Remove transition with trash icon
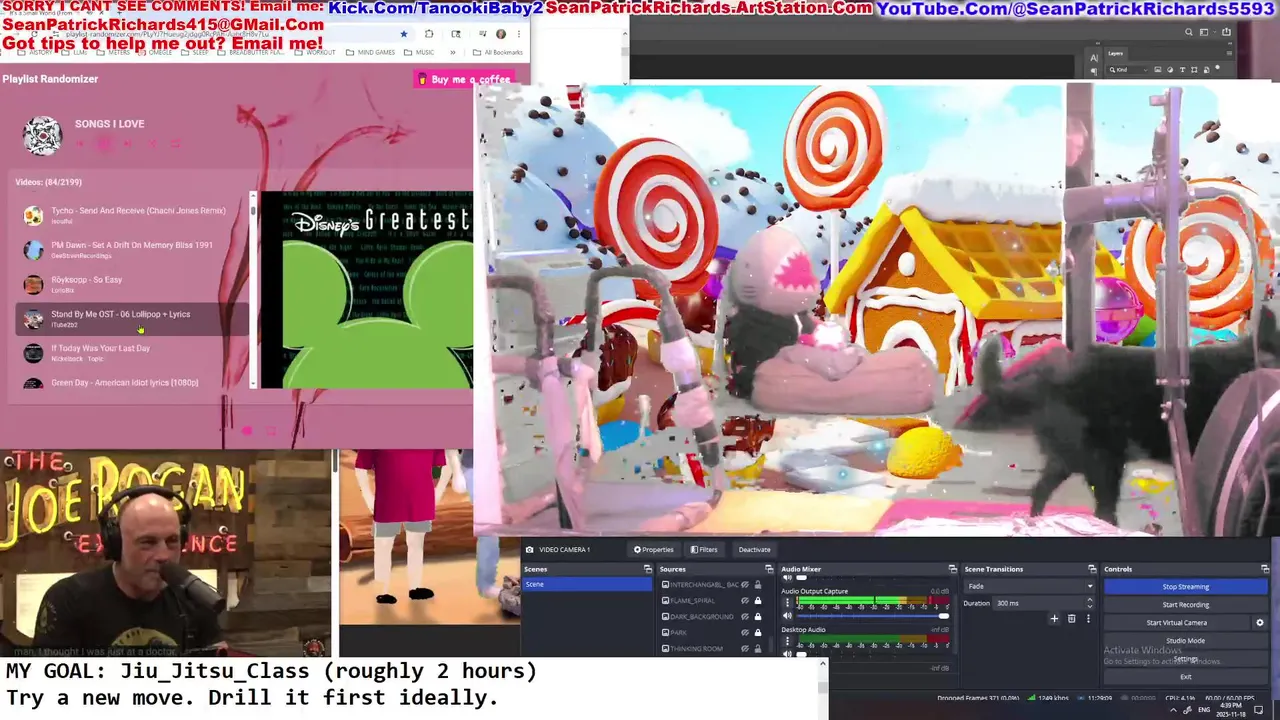1280x720 pixels. coord(1071,619)
